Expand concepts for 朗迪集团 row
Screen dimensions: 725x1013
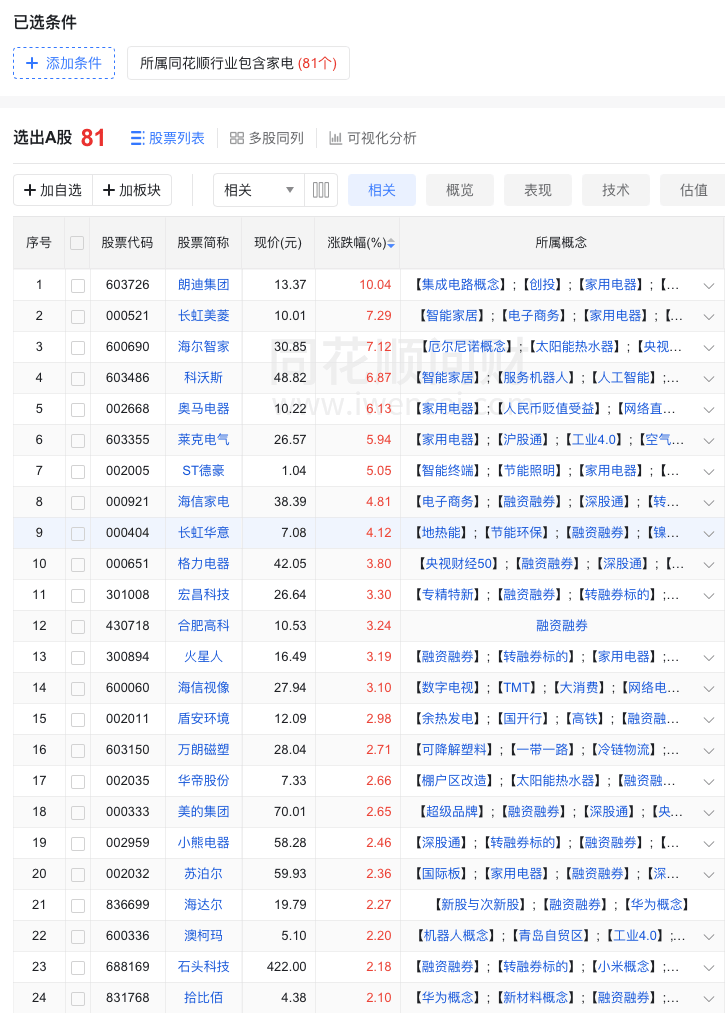(709, 286)
